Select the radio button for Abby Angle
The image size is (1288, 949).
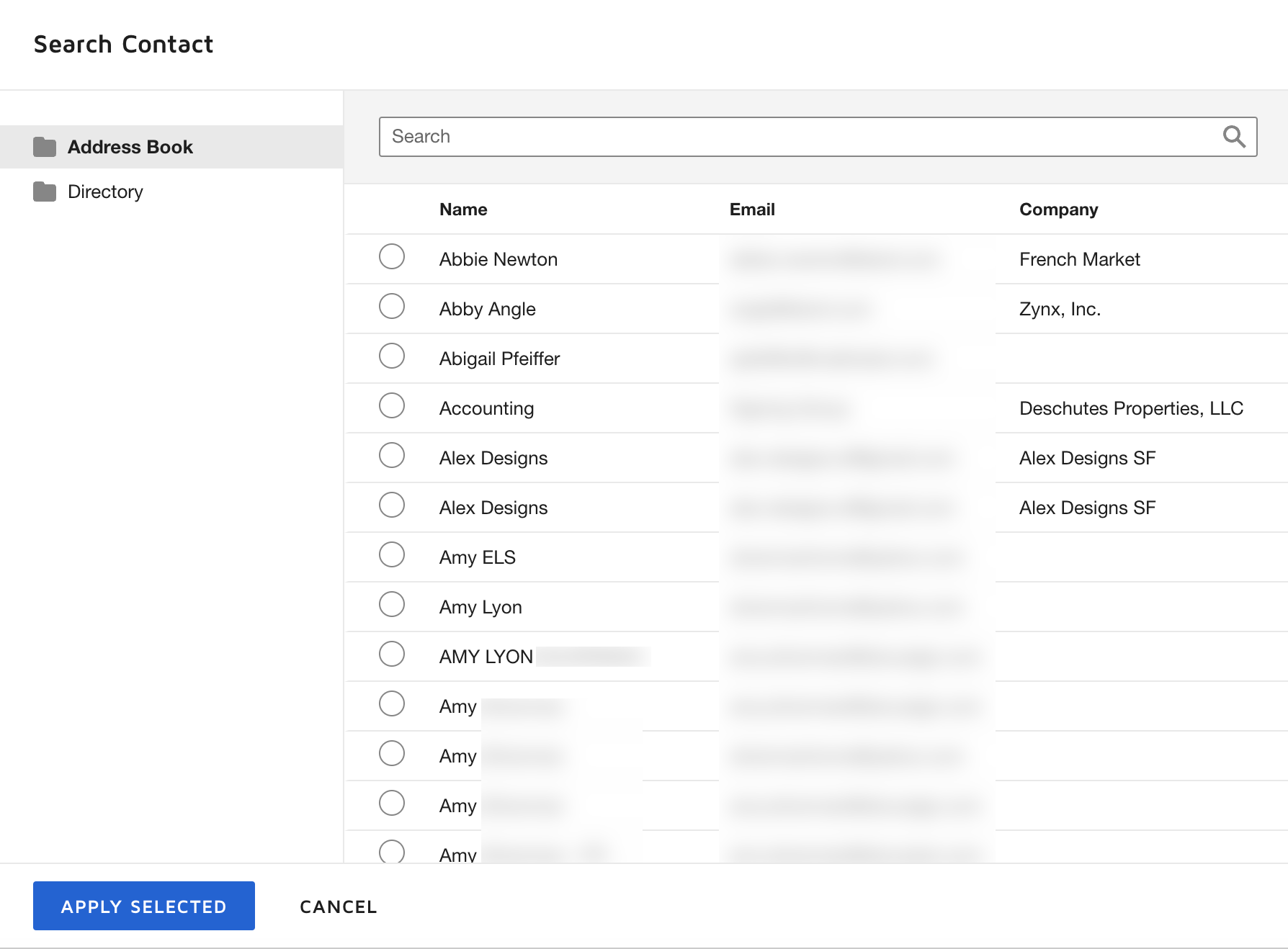(x=391, y=306)
